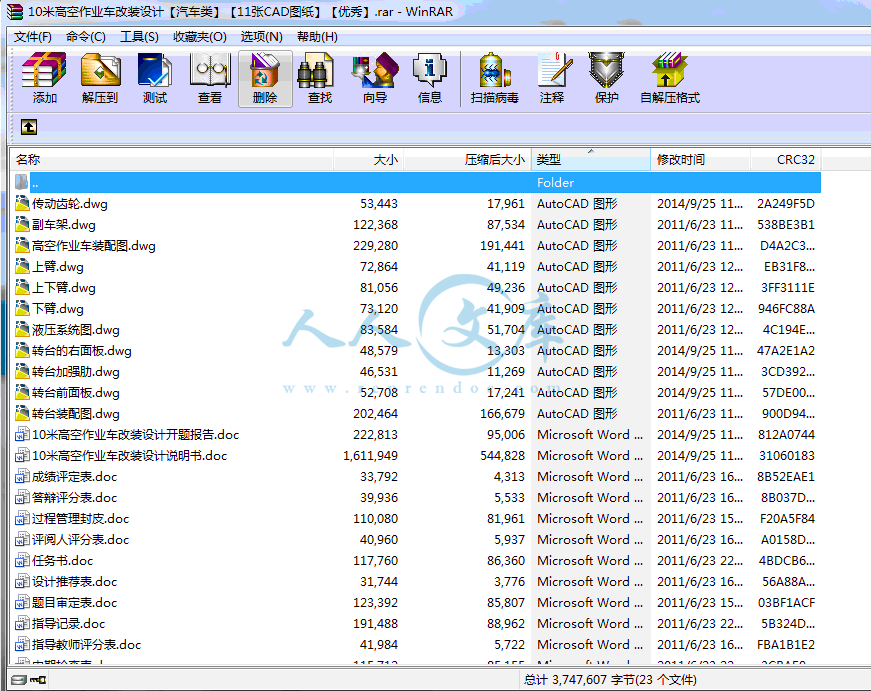This screenshot has height=691, width=871.
Task: Sort by 名称 column header
Action: coord(172,160)
